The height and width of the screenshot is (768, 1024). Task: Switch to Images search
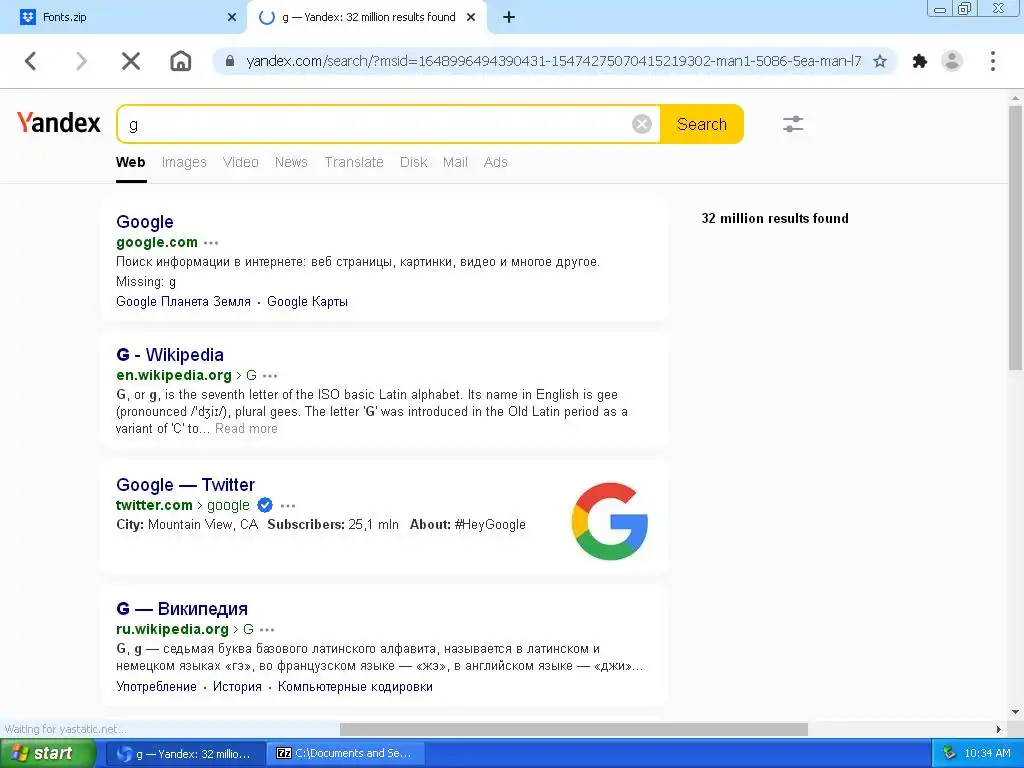tap(184, 162)
